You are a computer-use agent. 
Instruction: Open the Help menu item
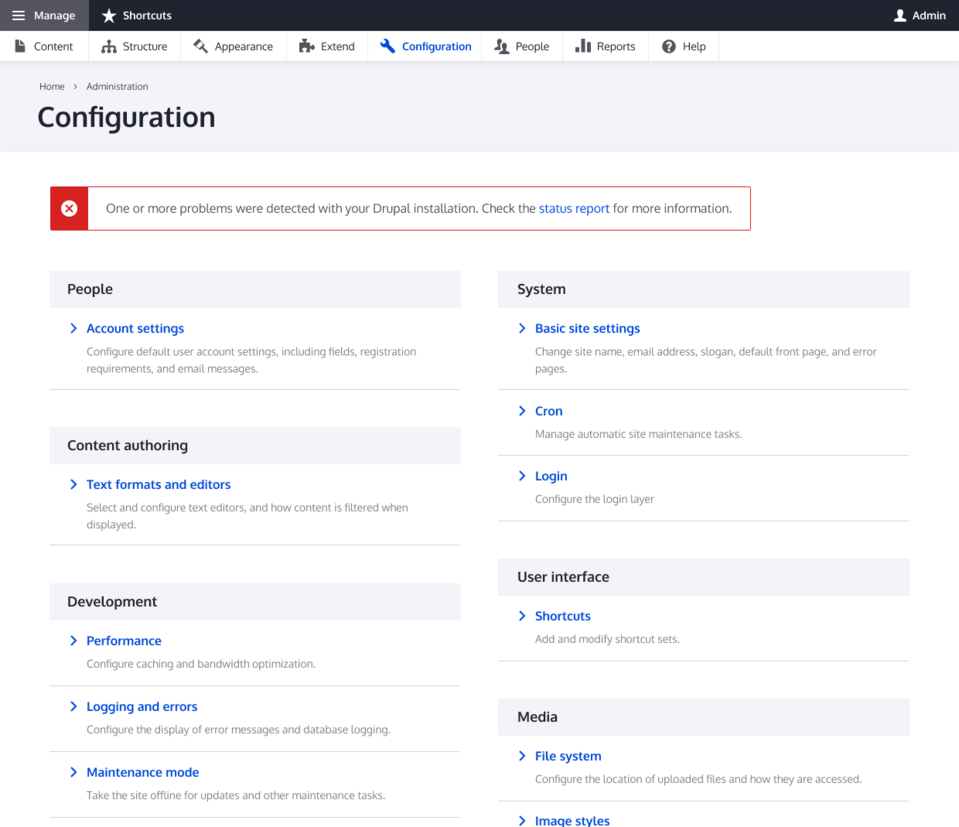pos(684,46)
